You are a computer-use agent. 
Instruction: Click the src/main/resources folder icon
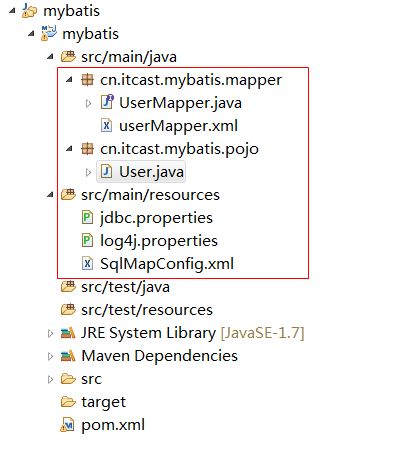click(x=68, y=195)
